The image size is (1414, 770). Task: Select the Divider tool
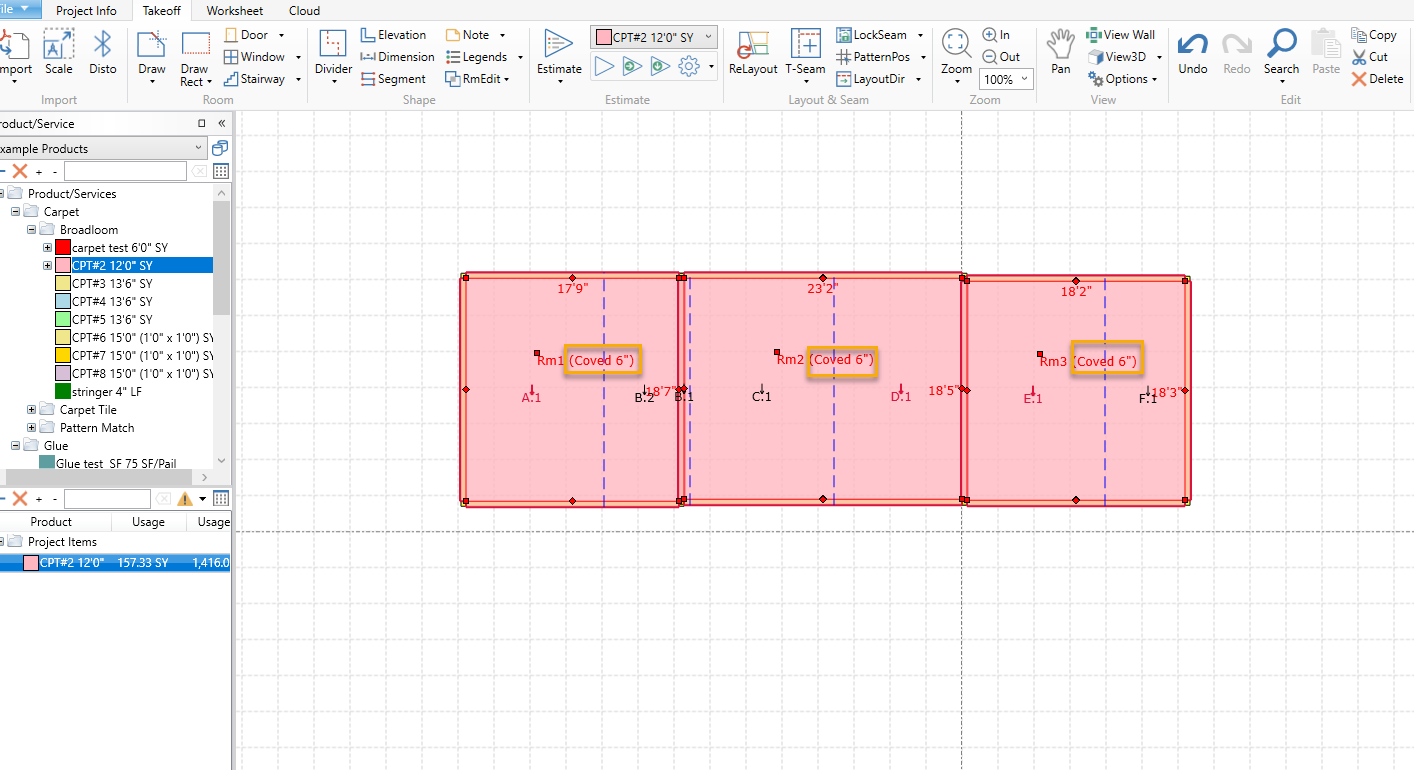tap(333, 58)
